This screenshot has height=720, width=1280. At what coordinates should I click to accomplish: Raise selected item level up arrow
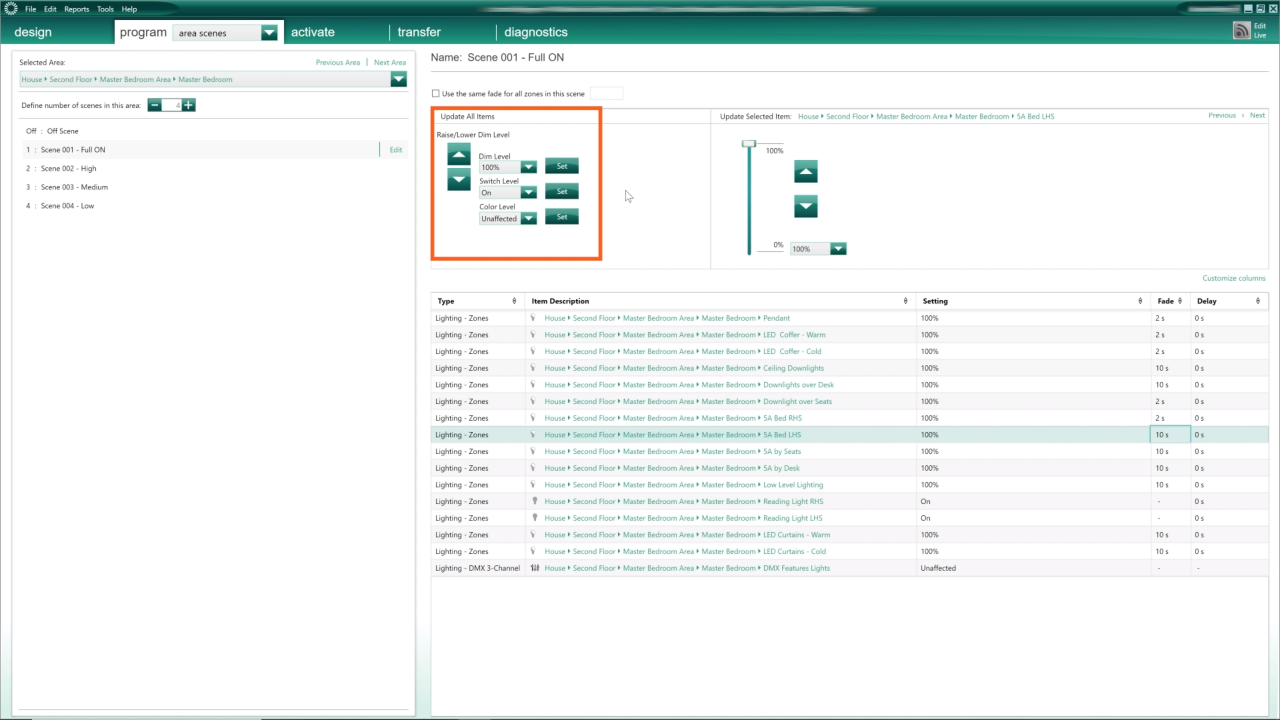tap(806, 172)
